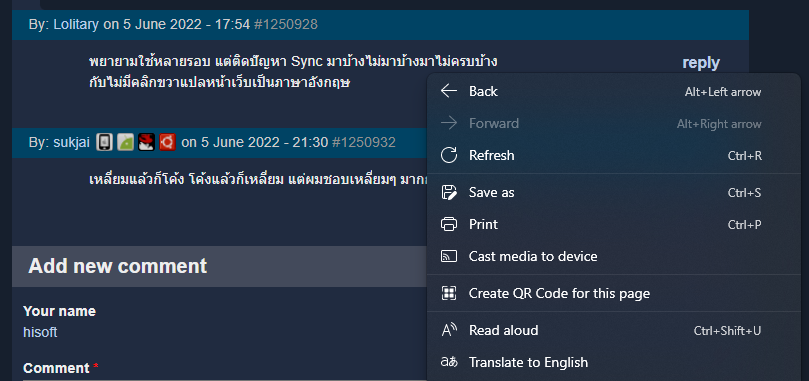Open the Lolitary user profile link
809x381 pixels.
point(76,24)
